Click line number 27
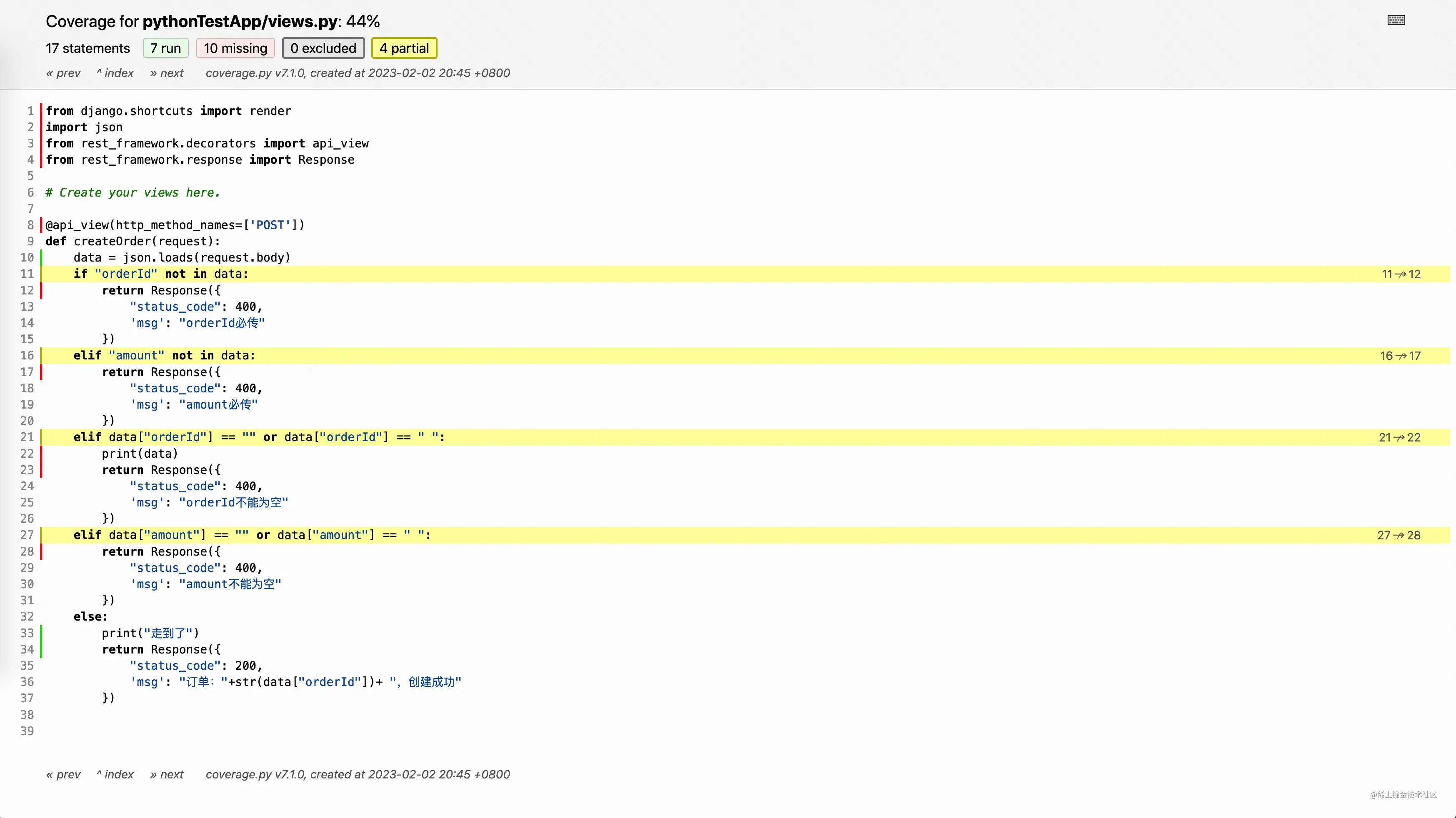1456x818 pixels. 27,535
